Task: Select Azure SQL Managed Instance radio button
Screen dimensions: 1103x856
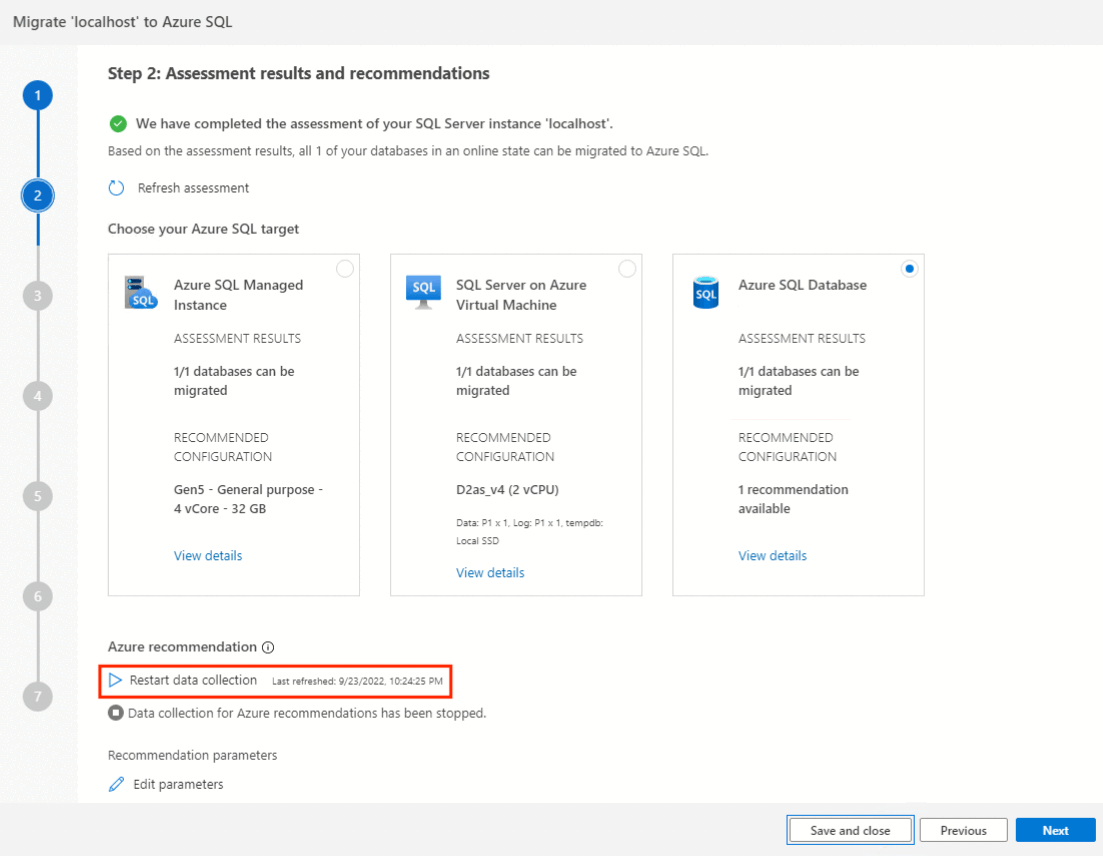Action: 345,269
